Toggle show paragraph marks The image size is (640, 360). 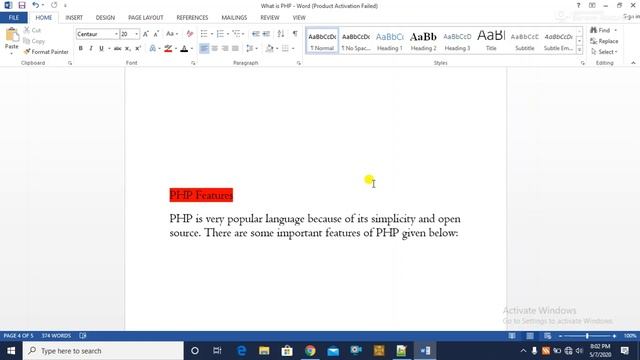295,34
